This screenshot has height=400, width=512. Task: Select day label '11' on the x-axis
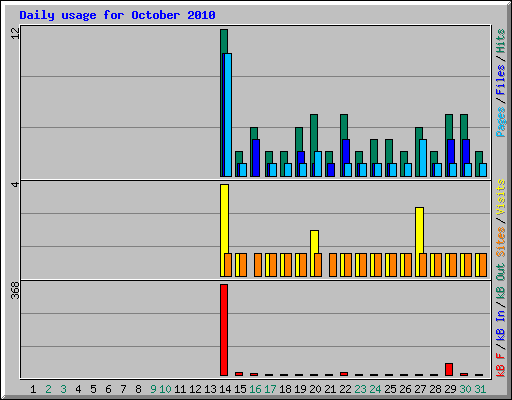180,389
